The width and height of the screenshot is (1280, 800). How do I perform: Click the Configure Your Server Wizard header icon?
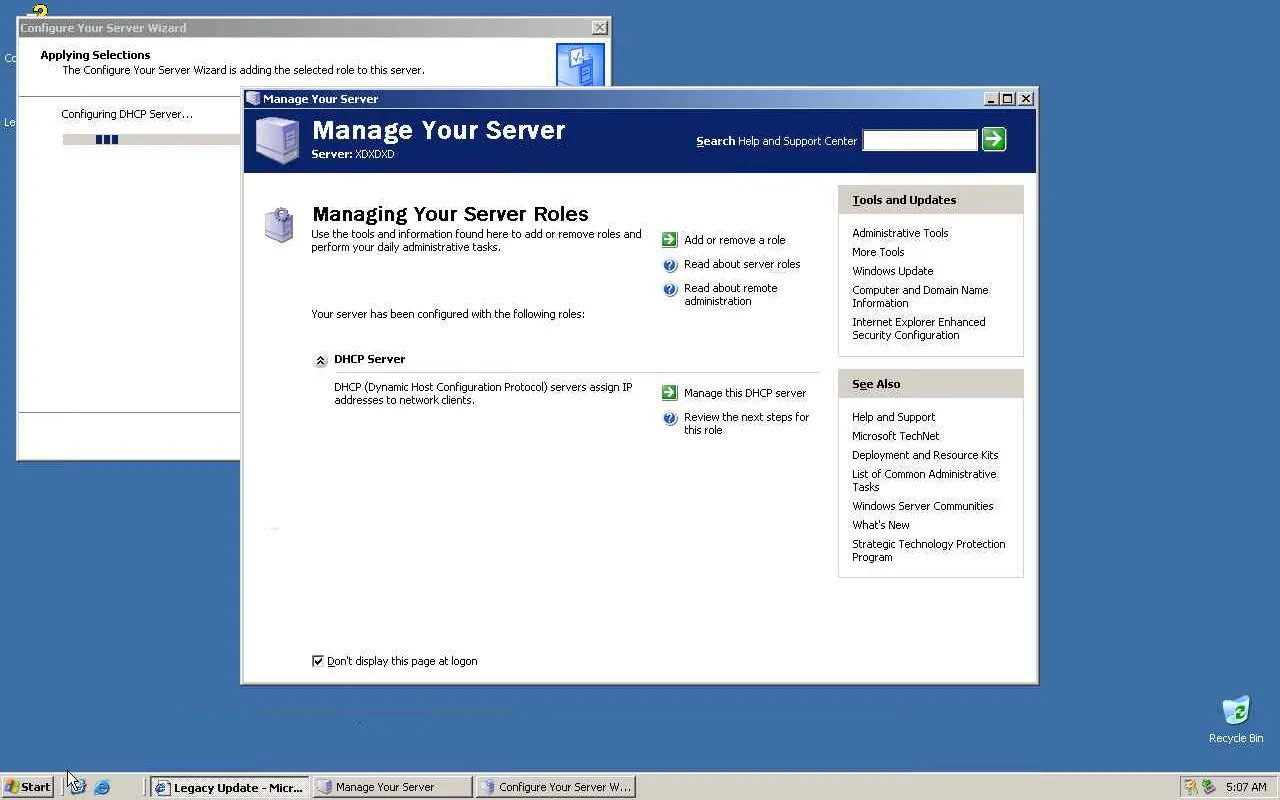580,64
